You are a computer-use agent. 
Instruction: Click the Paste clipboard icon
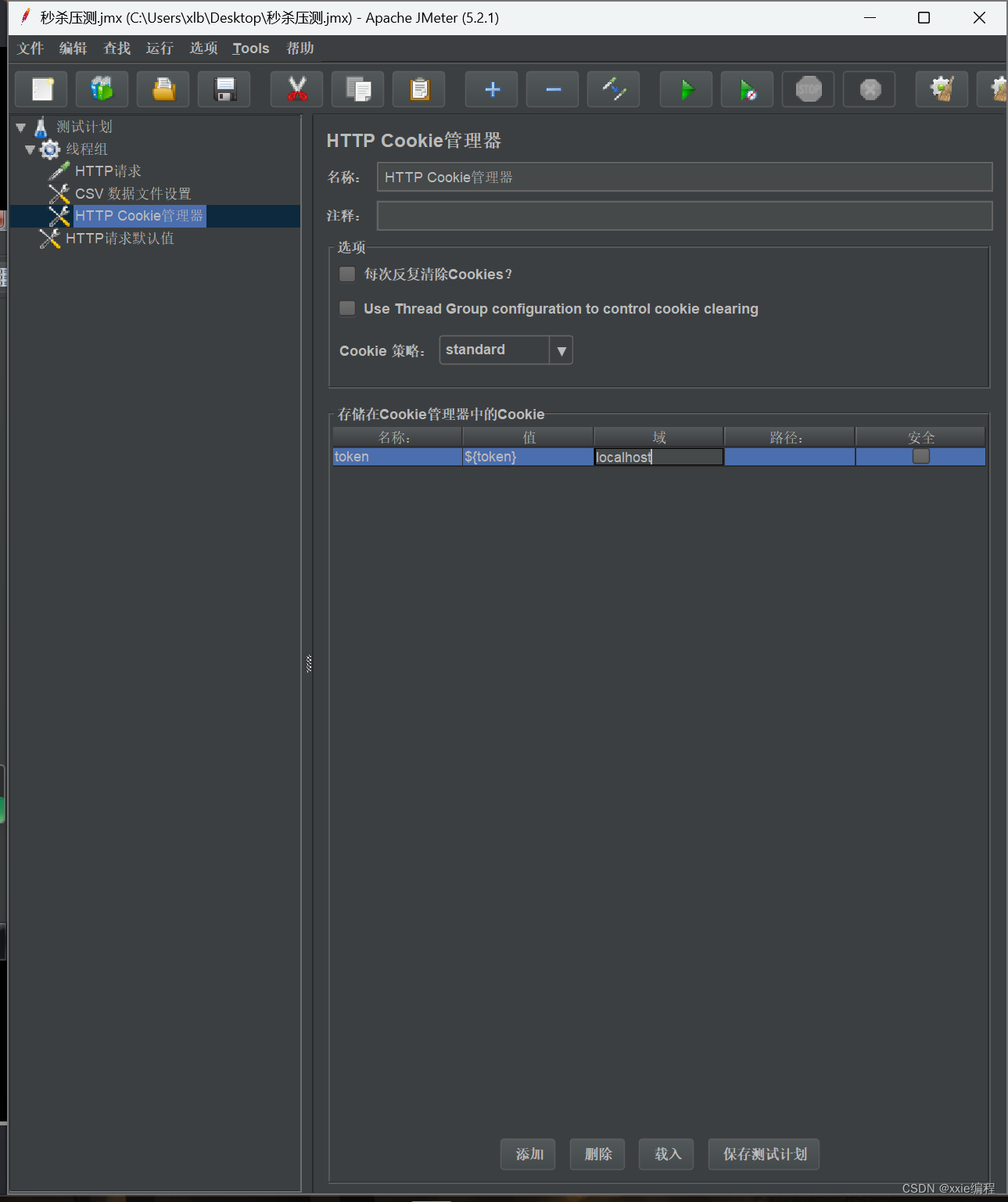[419, 89]
